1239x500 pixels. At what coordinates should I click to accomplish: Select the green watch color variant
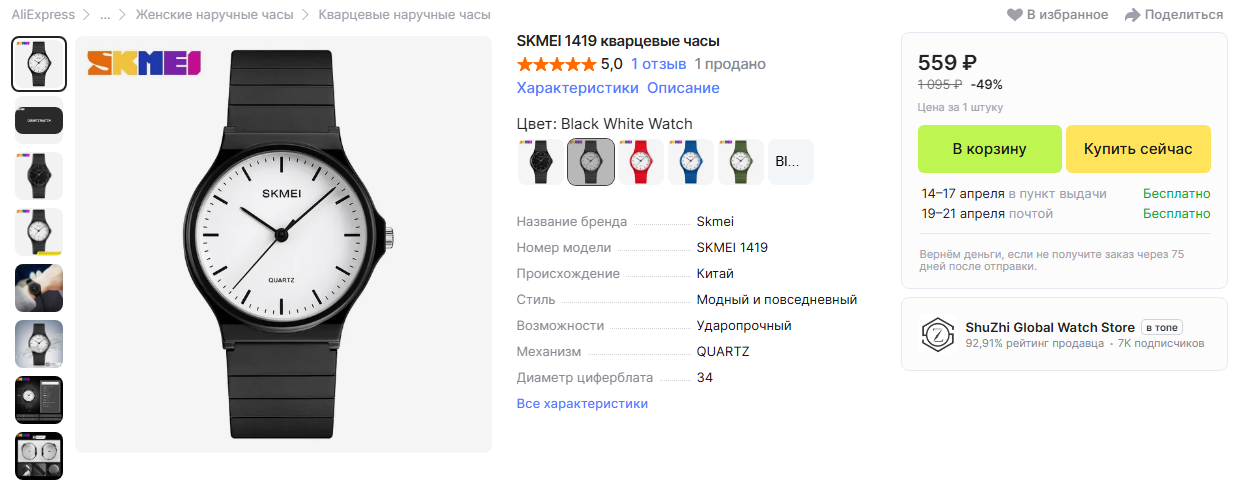tap(741, 162)
